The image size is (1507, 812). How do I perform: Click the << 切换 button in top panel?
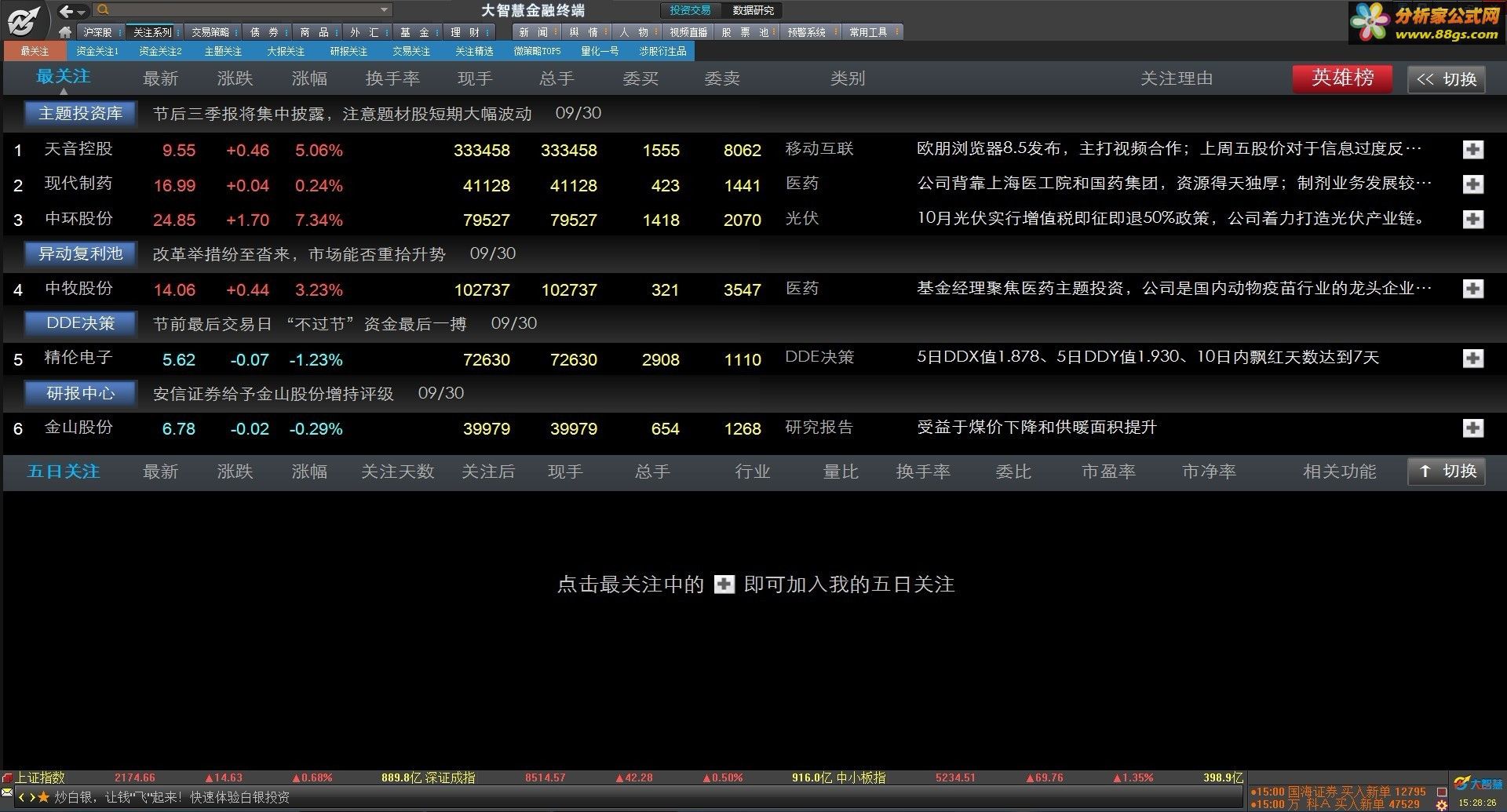pyautogui.click(x=1447, y=79)
